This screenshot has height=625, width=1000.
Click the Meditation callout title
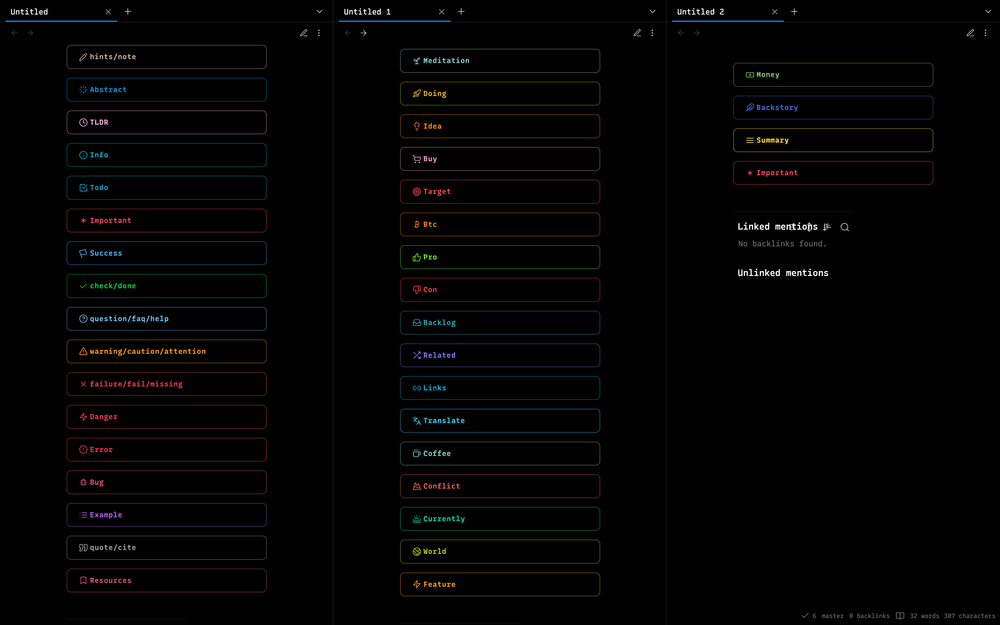point(446,61)
